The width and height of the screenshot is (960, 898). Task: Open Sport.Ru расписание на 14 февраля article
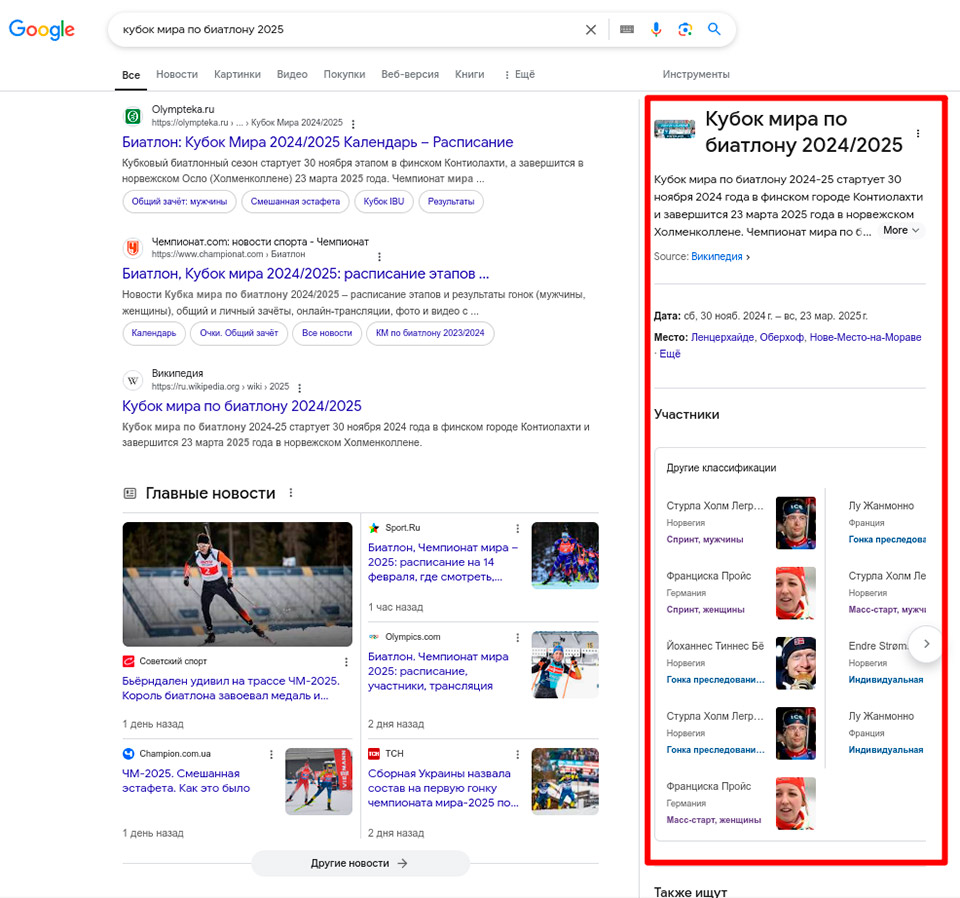pos(443,562)
